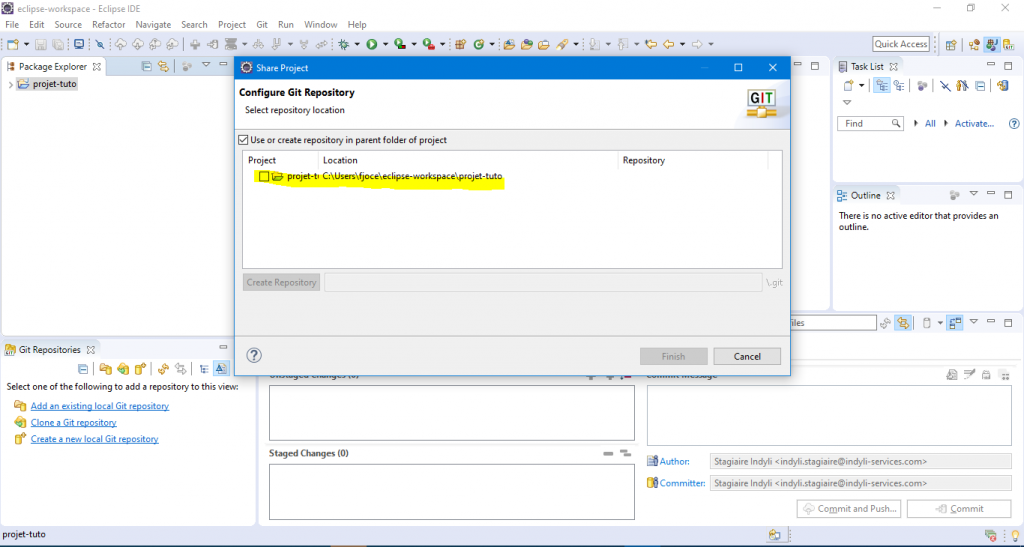
Task: Check the projet-tuto project checkbox in dialog
Action: click(264, 176)
